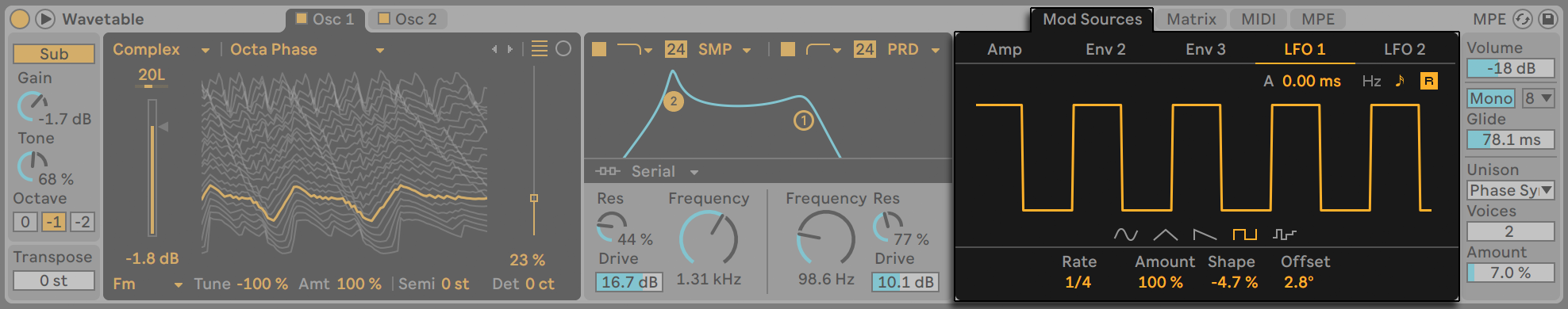
Task: Toggle the Osc 1 on/off square
Action: pyautogui.click(x=302, y=17)
